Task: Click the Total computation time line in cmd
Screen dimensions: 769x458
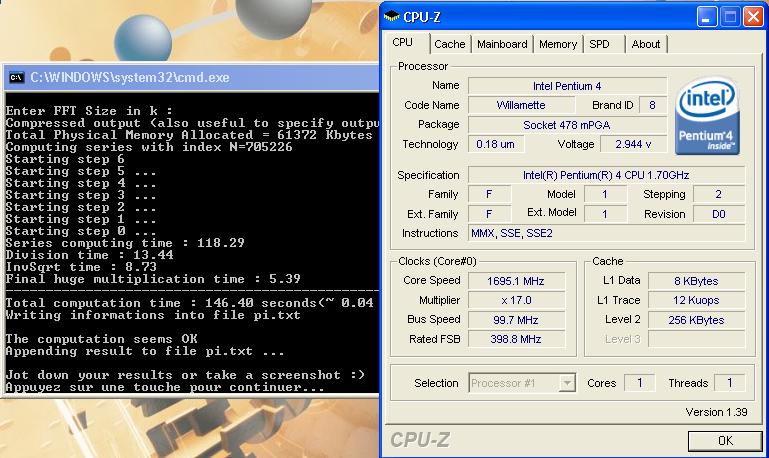Action: coord(189,303)
